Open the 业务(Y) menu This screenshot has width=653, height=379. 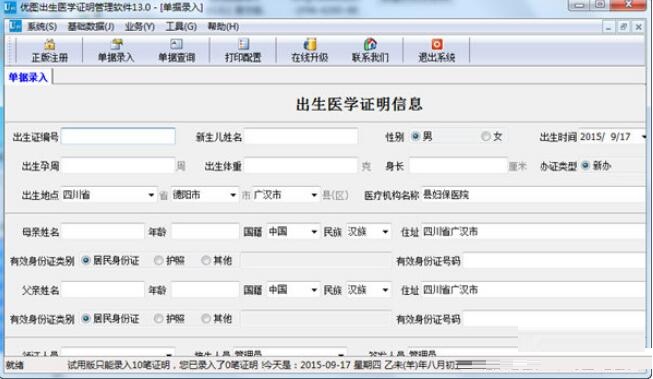(x=140, y=27)
